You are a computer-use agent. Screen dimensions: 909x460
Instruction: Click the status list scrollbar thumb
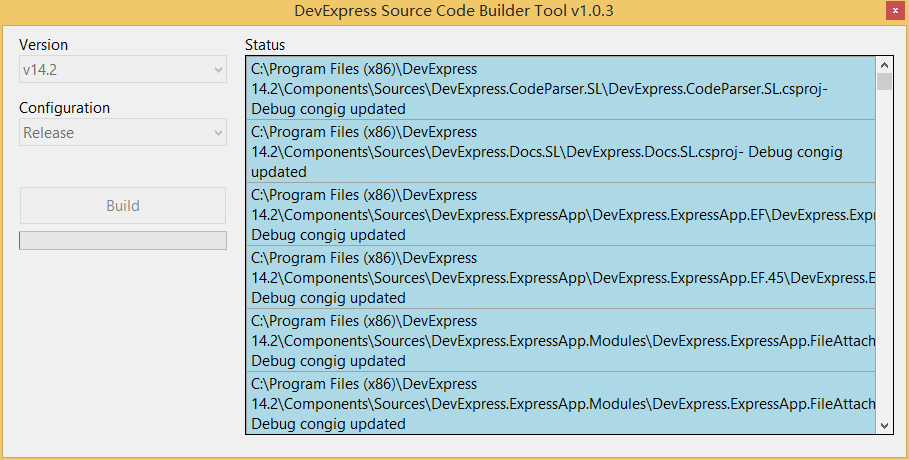[x=884, y=82]
